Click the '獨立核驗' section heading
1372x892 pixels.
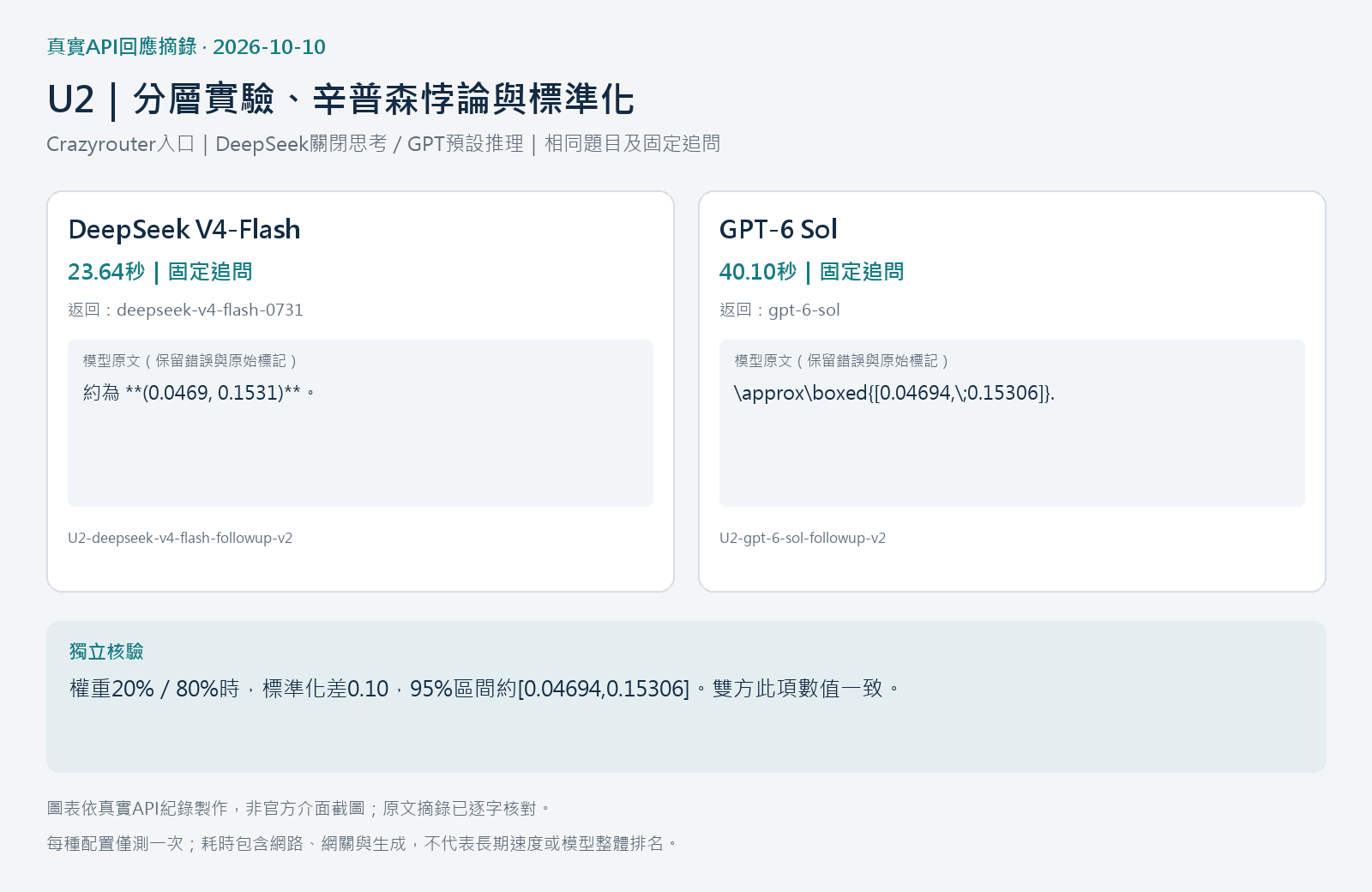tap(106, 652)
